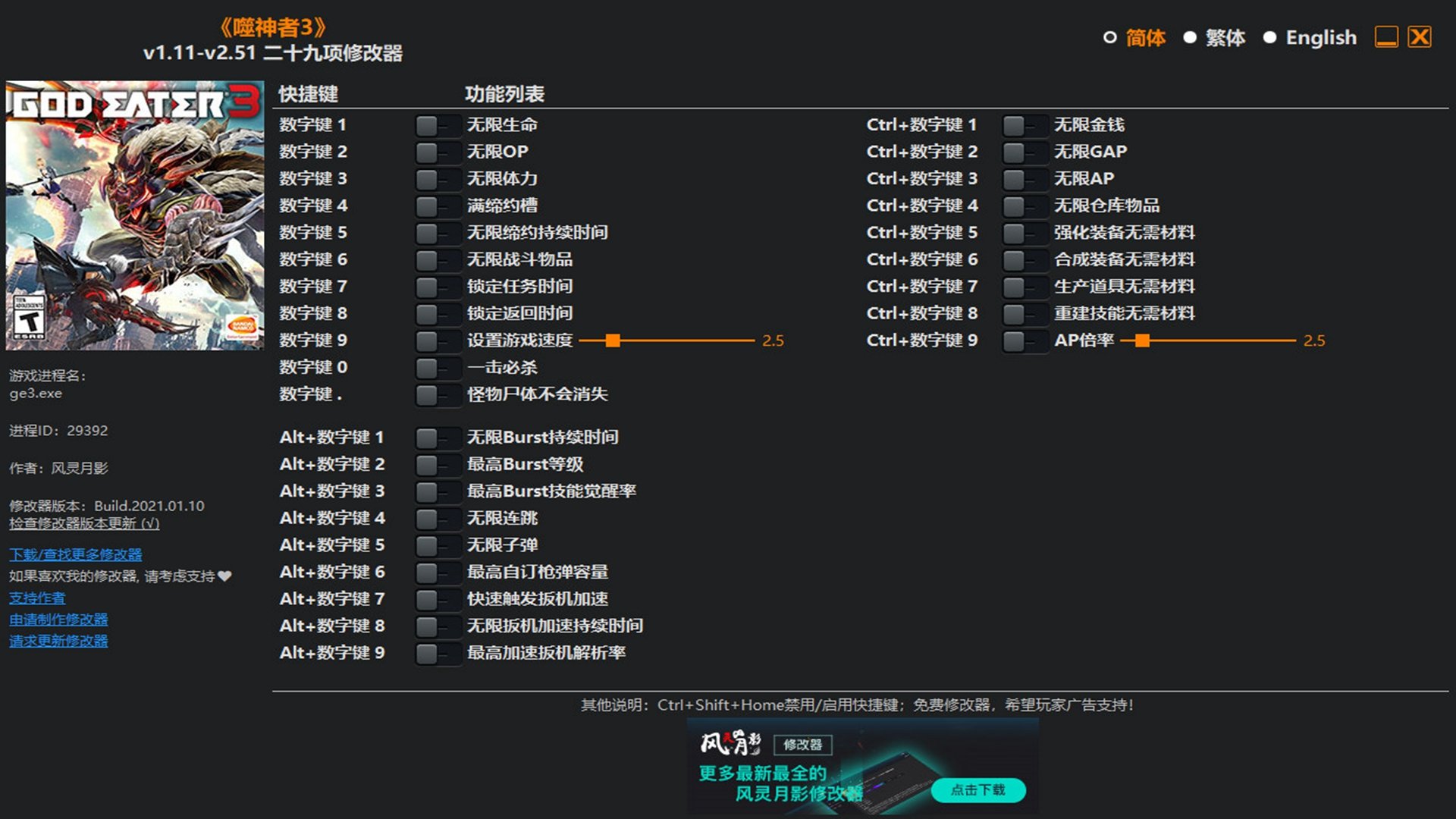1456x819 pixels.
Task: Switch on 无限子弹 (infinite bullets)
Action: click(x=438, y=545)
